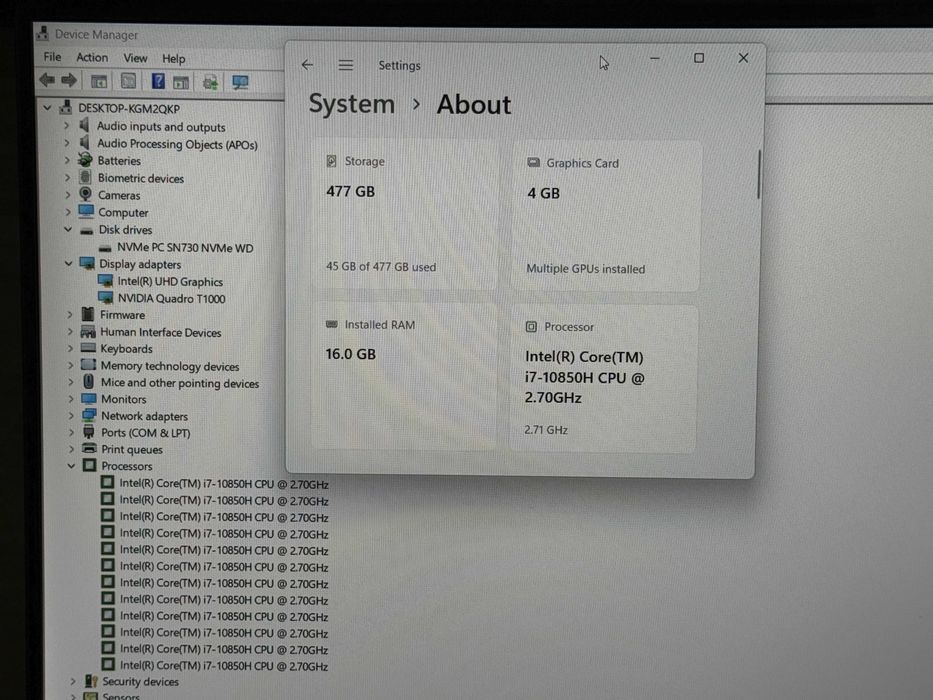The width and height of the screenshot is (933, 700).
Task: Open the Action menu
Action: pyautogui.click(x=92, y=58)
